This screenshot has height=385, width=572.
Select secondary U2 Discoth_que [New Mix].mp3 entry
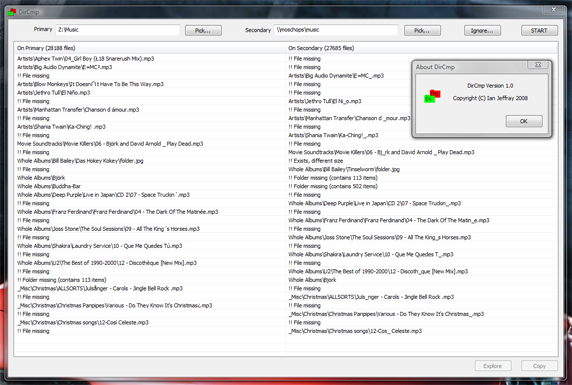pos(378,272)
